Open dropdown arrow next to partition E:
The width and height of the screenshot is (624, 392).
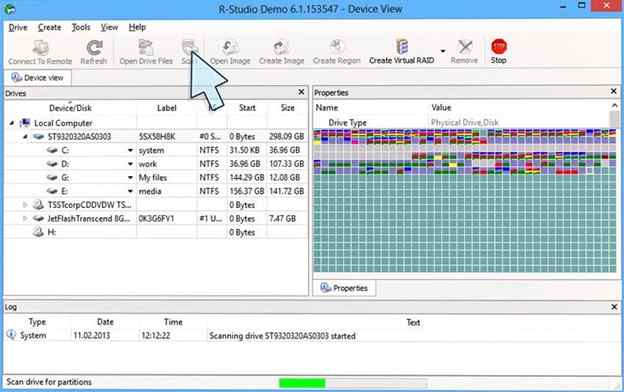[x=130, y=191]
